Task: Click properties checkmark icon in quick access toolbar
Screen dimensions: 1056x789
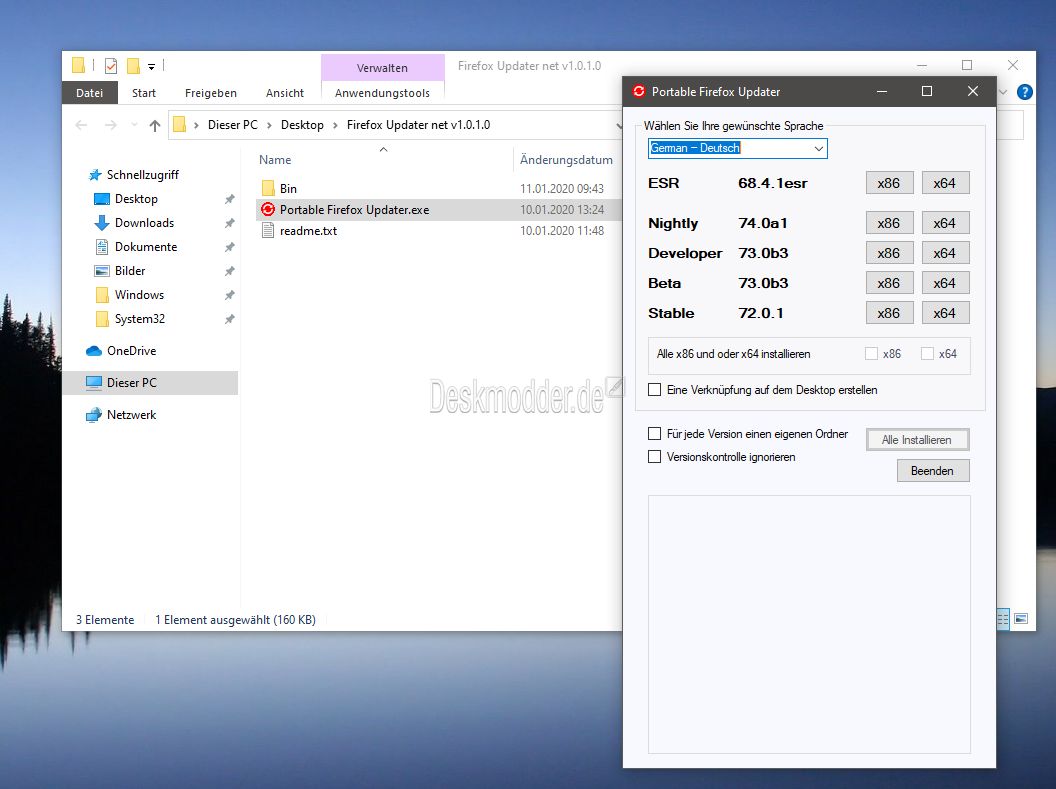Action: coord(111,66)
